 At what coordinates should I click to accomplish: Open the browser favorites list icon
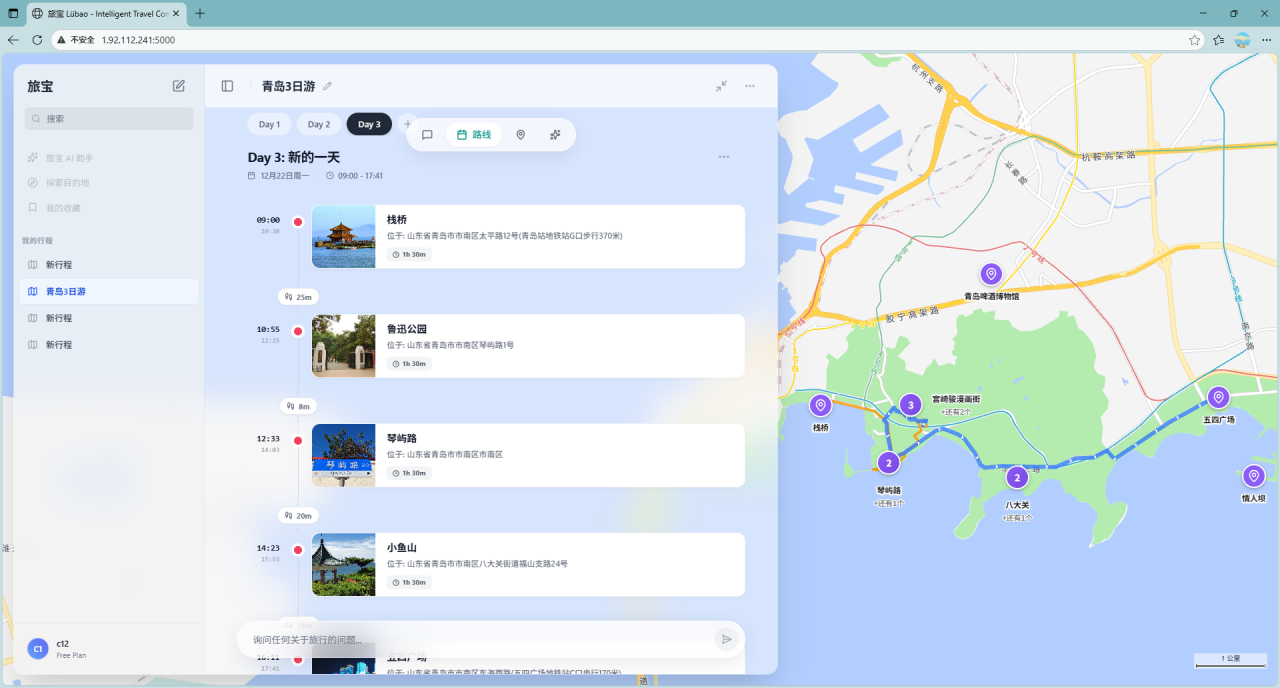point(1218,40)
